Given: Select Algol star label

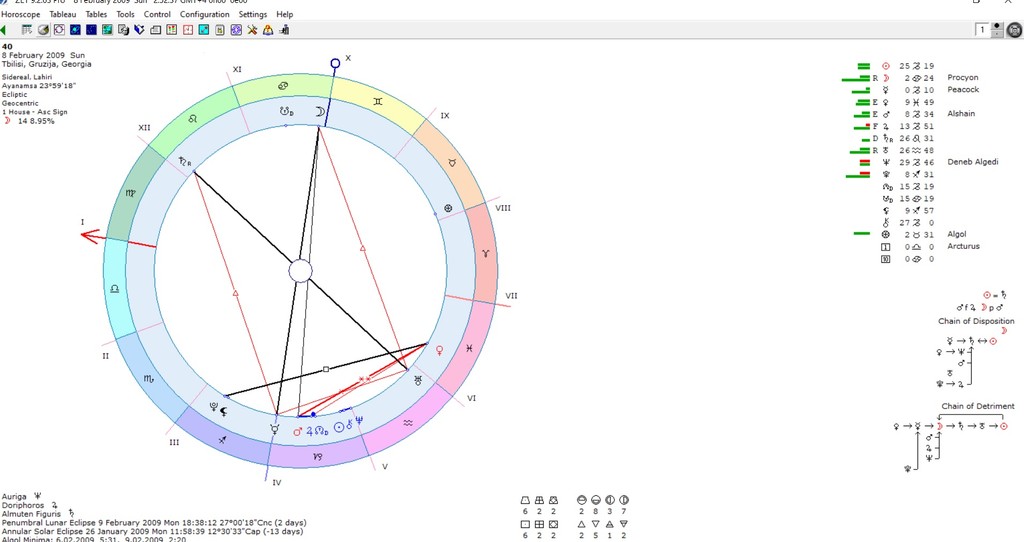Looking at the screenshot, I should (957, 234).
